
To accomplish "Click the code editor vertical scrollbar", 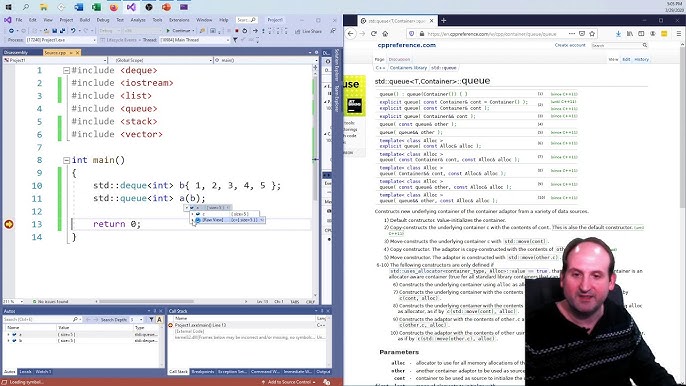I will click(315, 179).
